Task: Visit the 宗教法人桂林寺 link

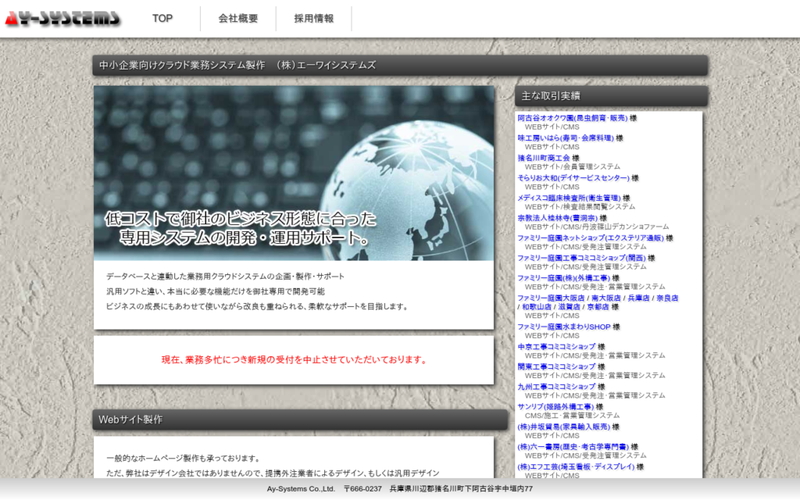Action: point(557,218)
